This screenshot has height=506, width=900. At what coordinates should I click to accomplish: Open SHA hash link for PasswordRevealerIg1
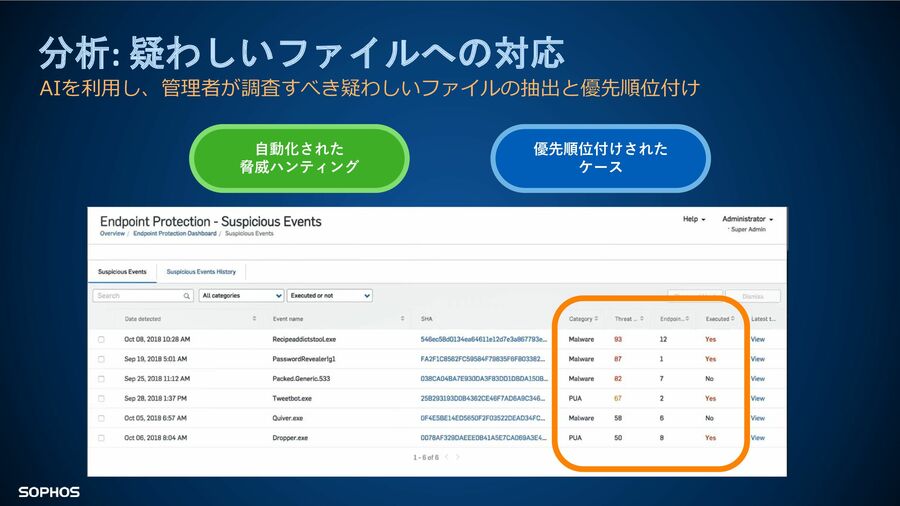click(484, 359)
